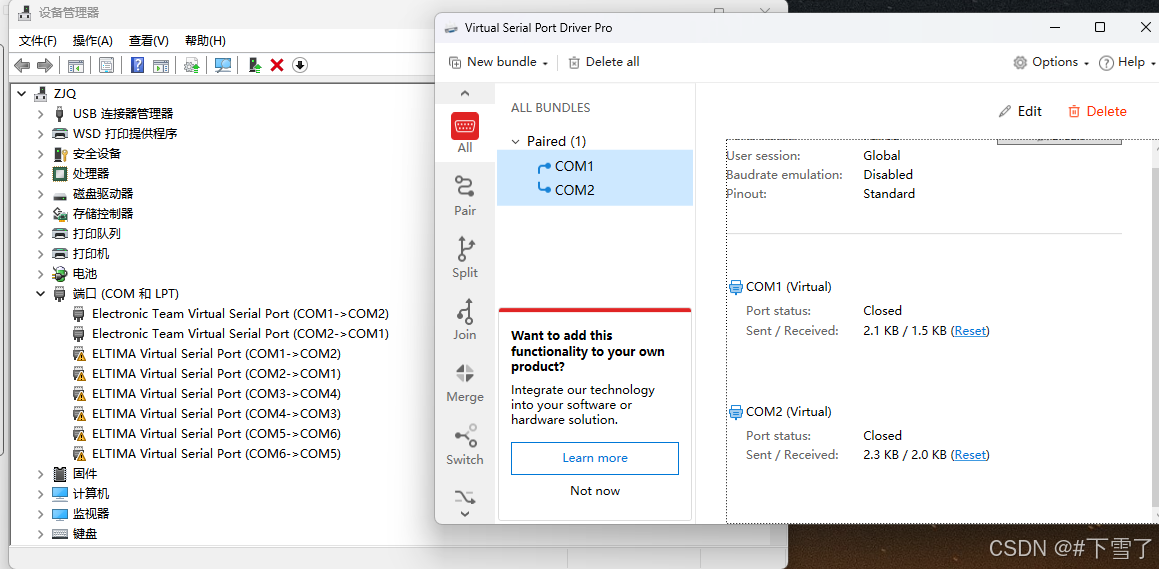Viewport: 1159px width, 569px height.
Task: Open the 查看(V) menu
Action: click(x=149, y=40)
